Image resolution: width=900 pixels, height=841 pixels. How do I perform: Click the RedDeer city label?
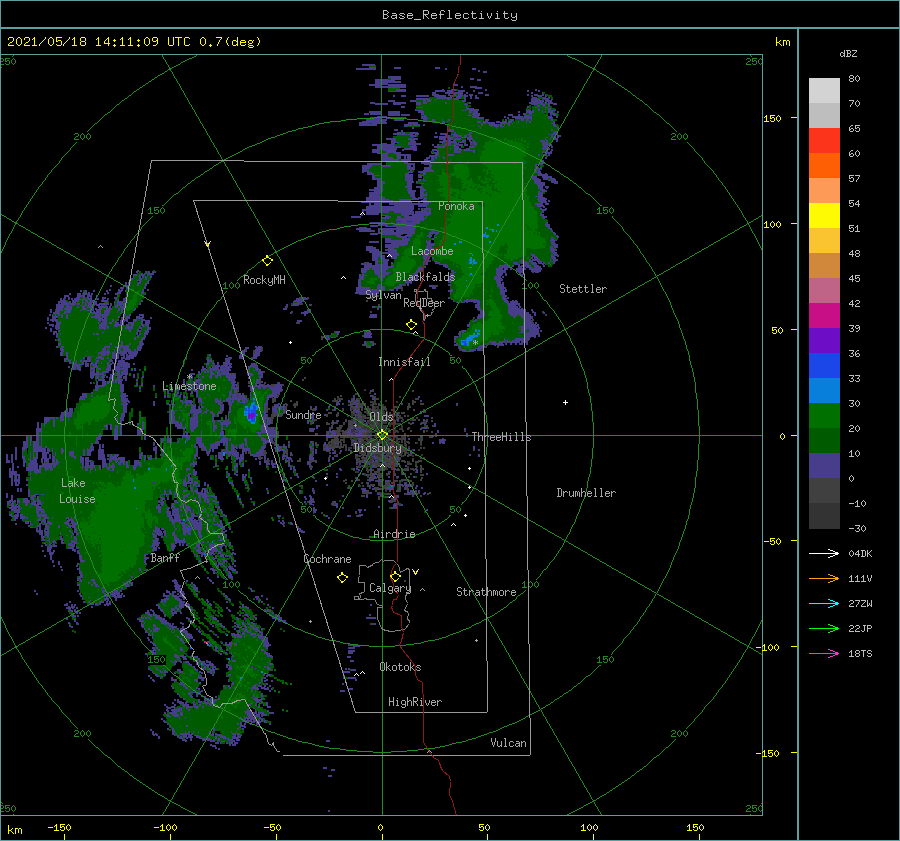(x=424, y=303)
